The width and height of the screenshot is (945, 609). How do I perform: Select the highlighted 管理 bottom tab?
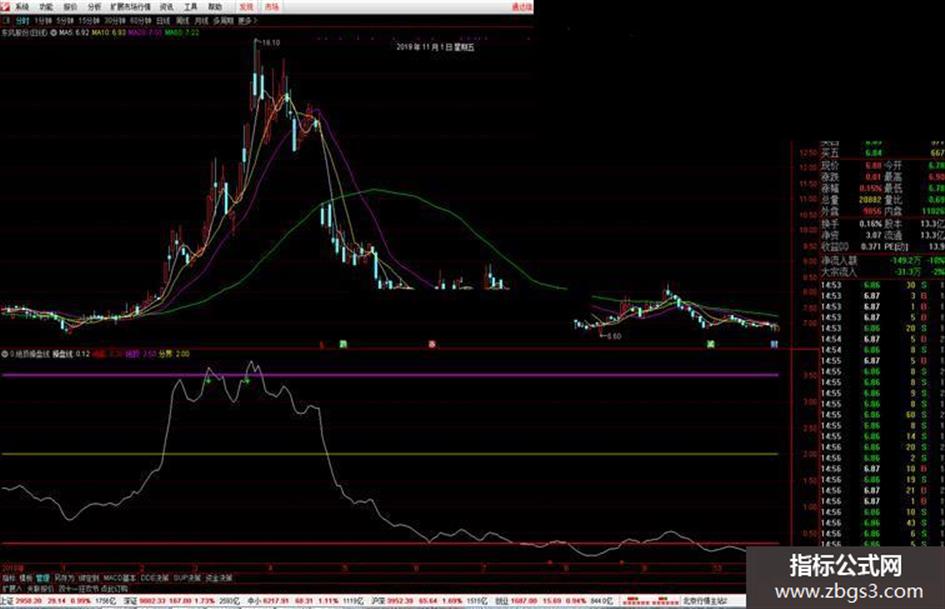43,578
